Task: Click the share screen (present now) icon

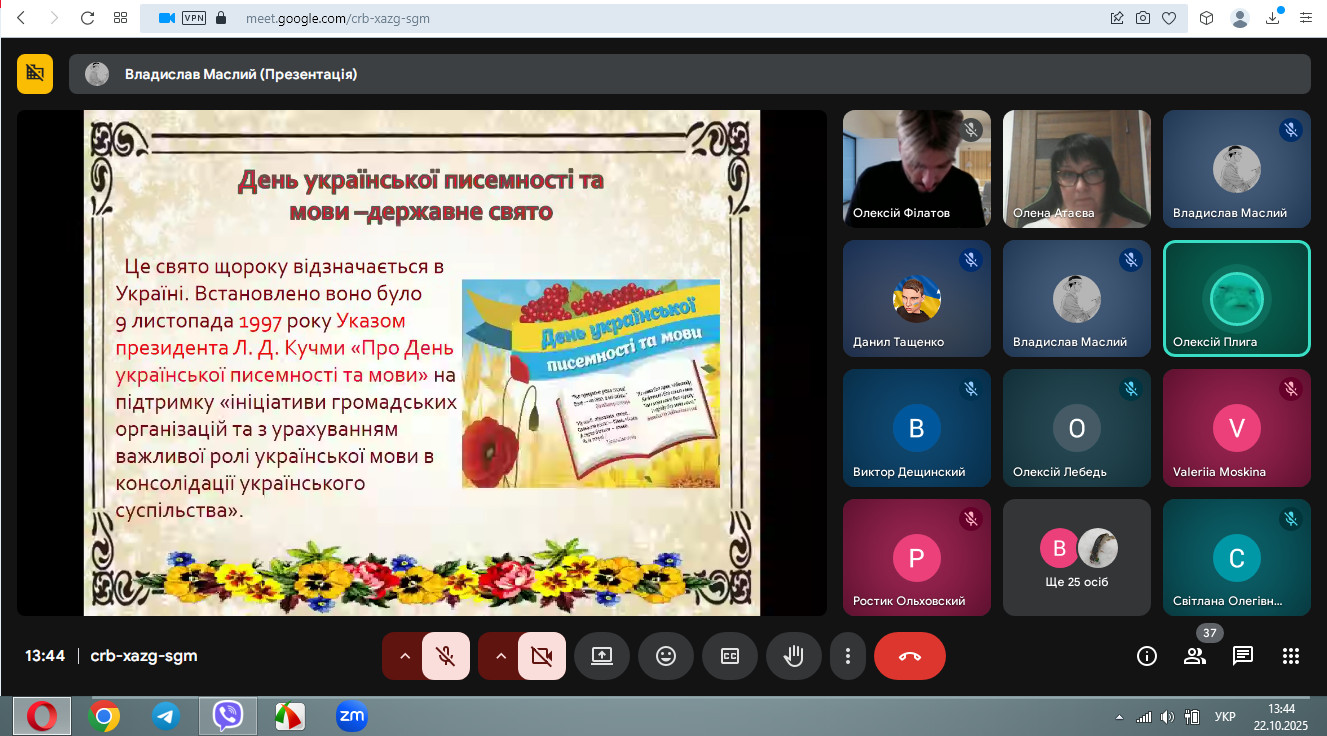Action: tap(602, 656)
